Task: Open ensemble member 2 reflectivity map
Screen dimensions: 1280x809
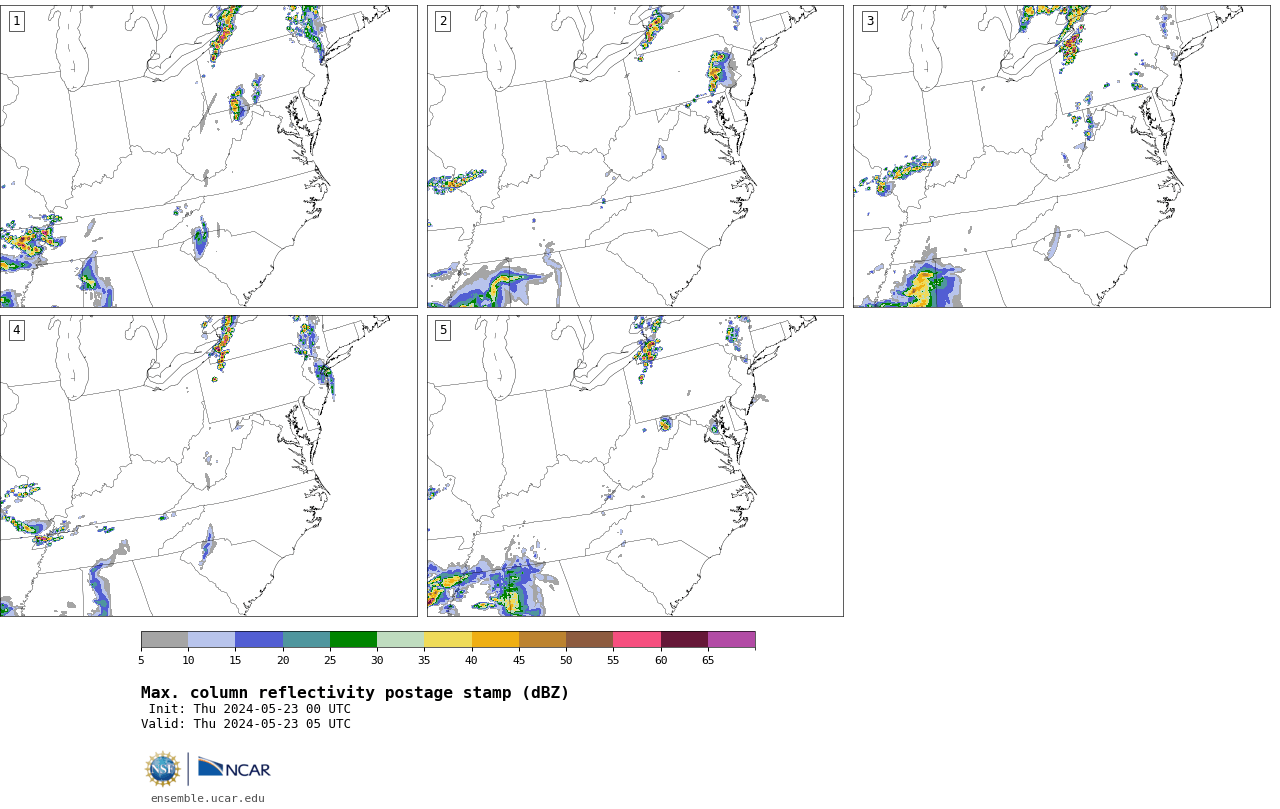Action: pyautogui.click(x=635, y=156)
